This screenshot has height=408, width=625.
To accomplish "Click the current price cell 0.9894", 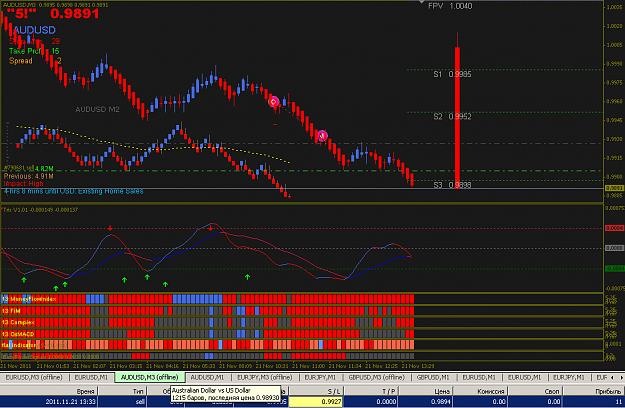I will click(426, 402).
